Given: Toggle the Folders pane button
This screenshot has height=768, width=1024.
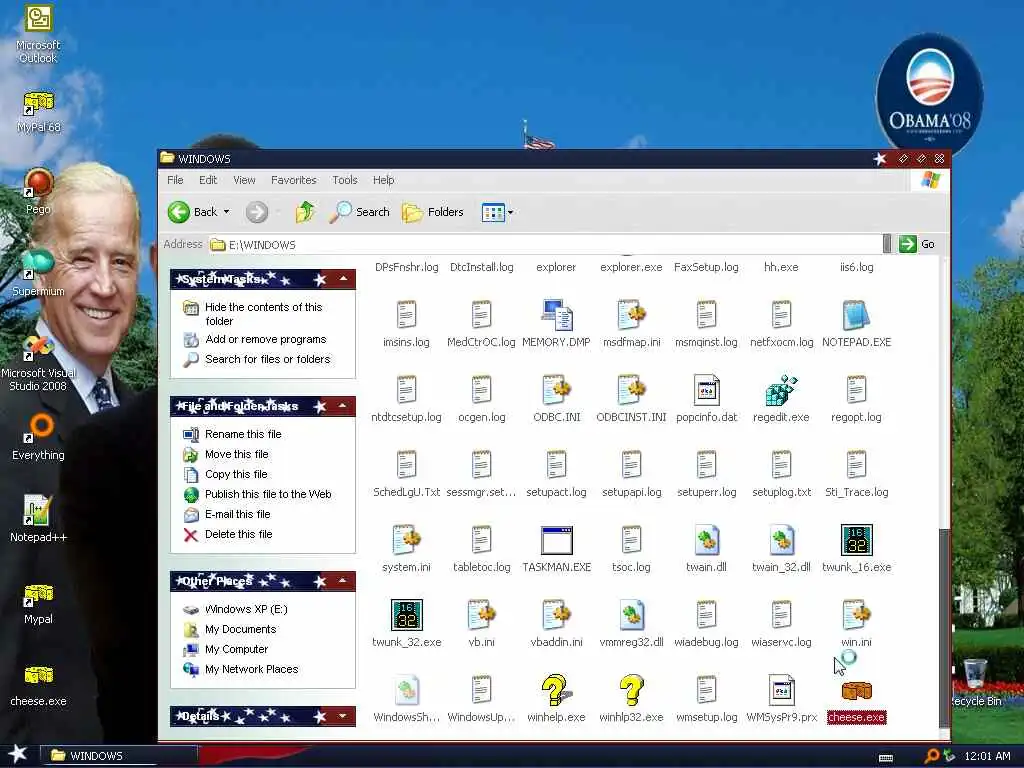Looking at the screenshot, I should tap(432, 212).
